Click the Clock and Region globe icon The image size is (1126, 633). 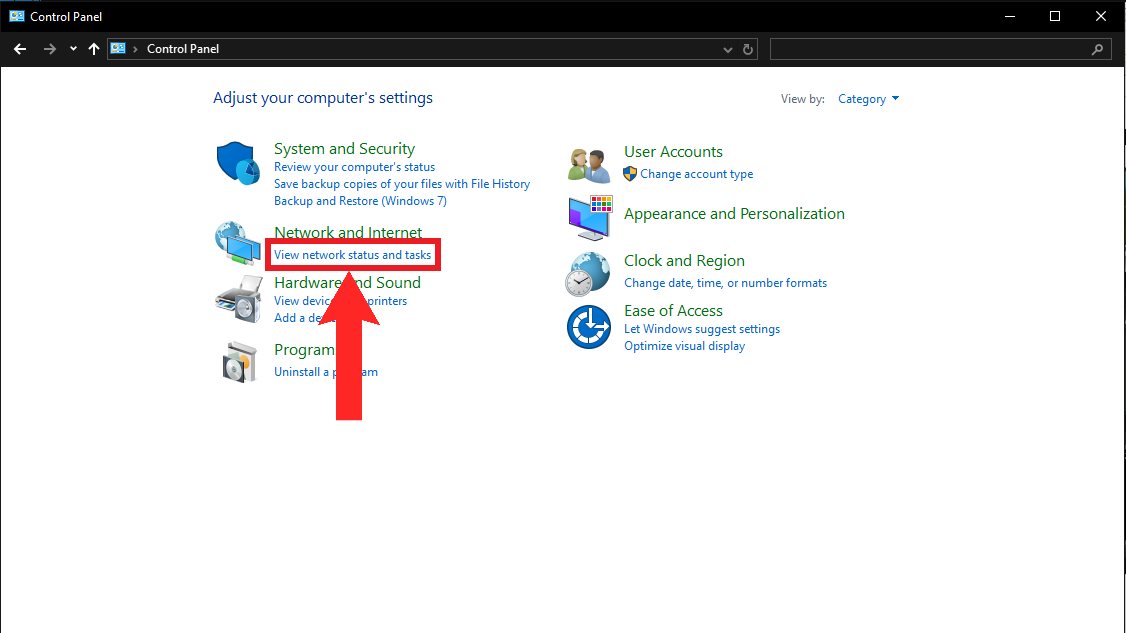[588, 273]
